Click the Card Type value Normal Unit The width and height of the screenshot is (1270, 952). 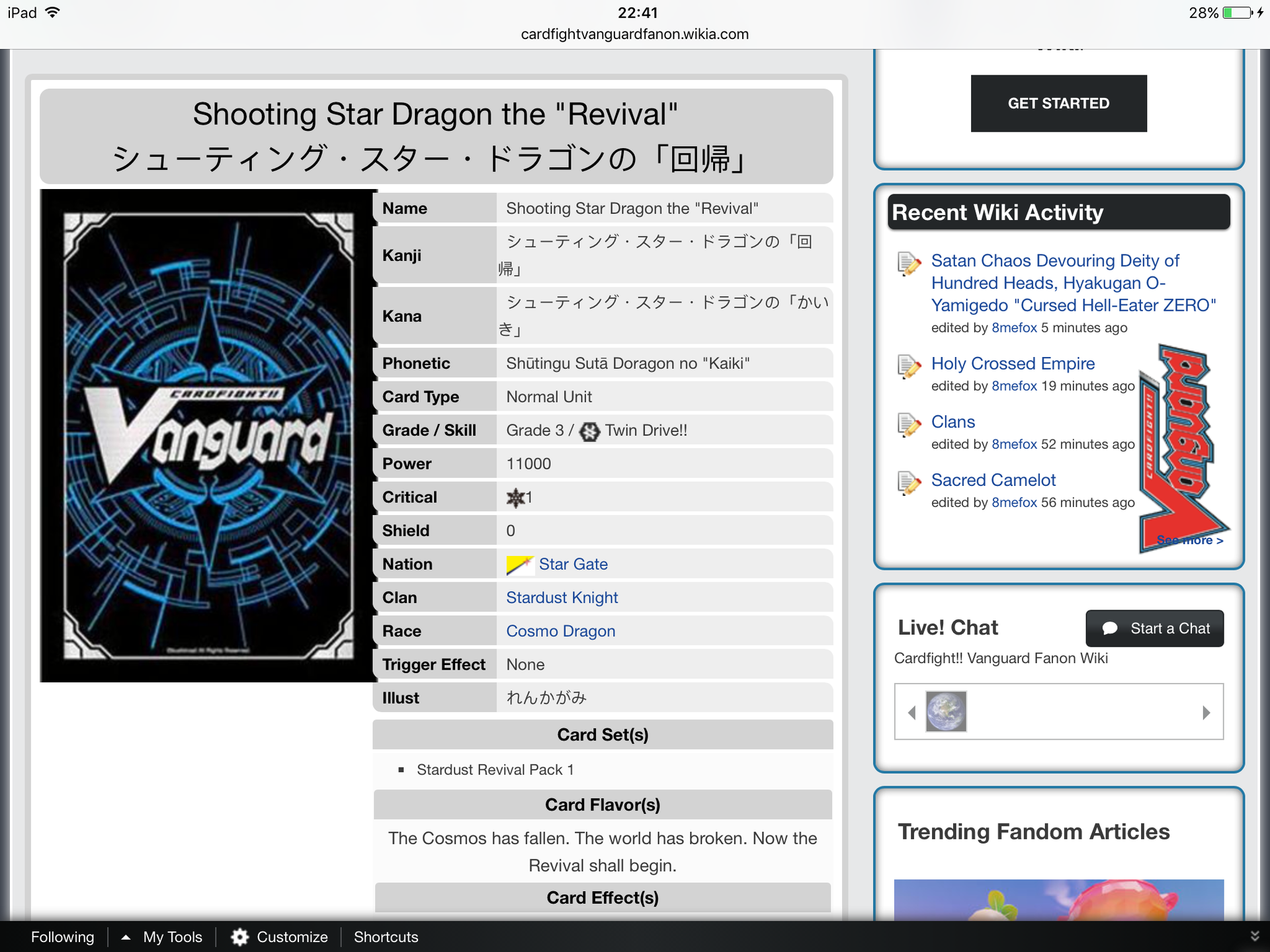click(549, 397)
